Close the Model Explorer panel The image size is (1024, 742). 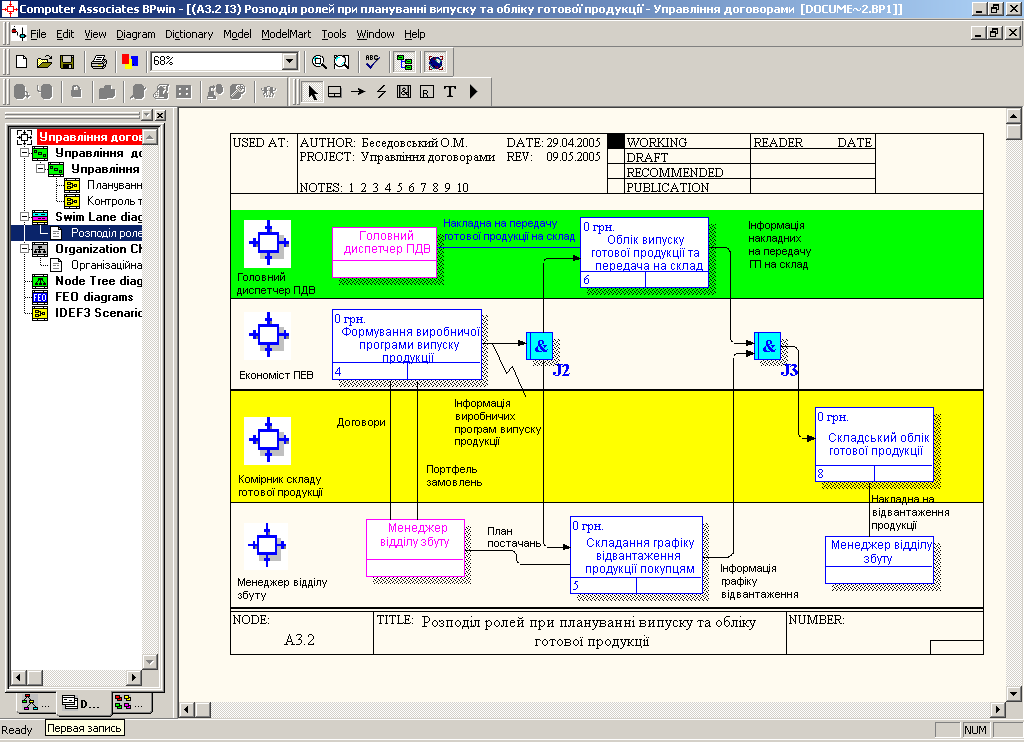[x=161, y=115]
